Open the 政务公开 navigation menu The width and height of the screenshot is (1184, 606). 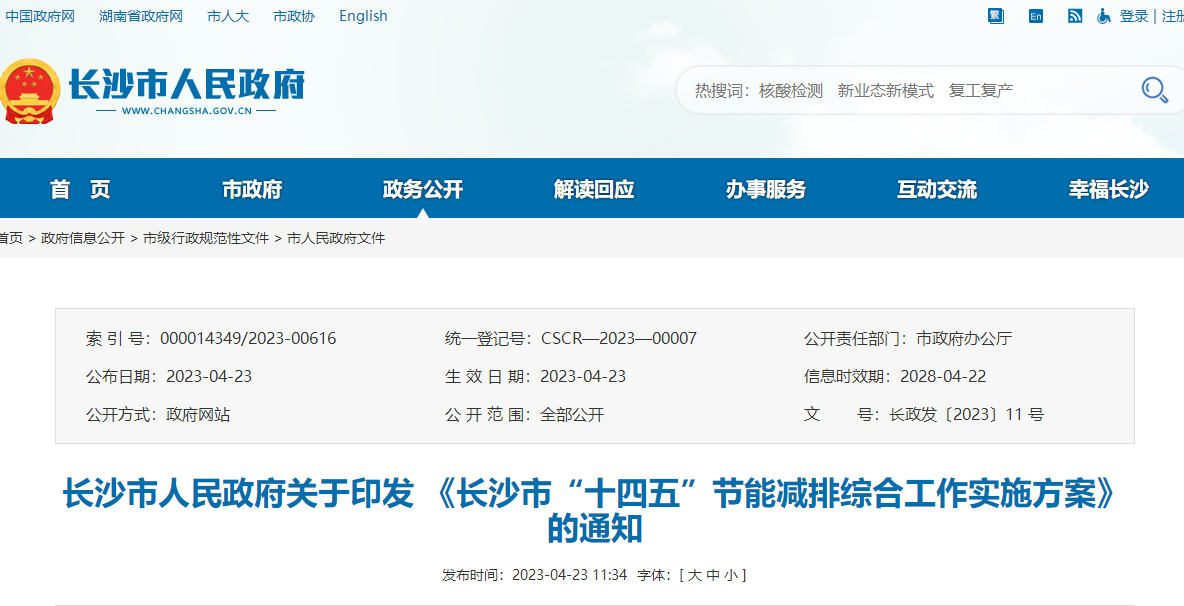pos(422,189)
